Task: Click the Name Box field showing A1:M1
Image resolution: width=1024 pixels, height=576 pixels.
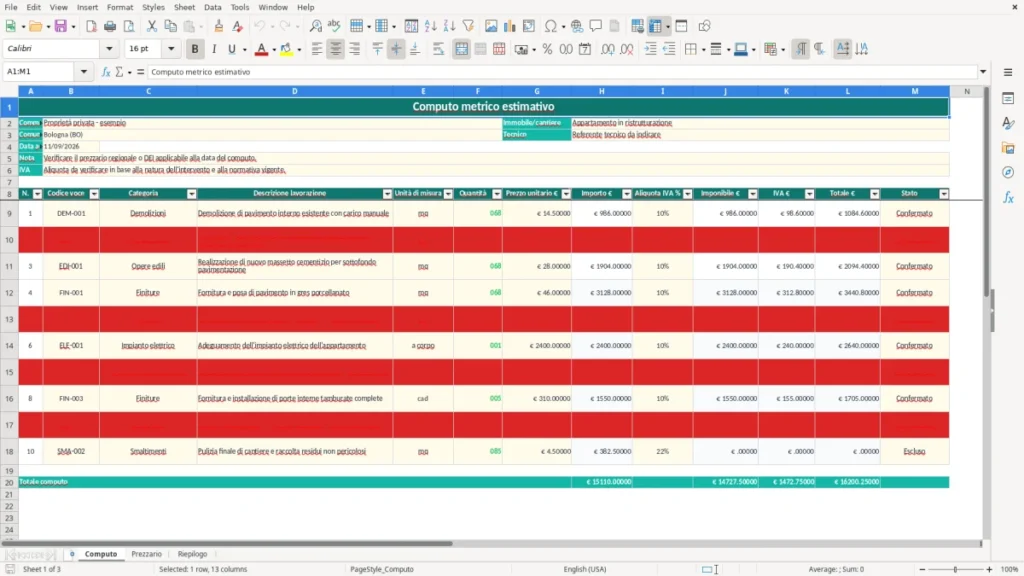Action: coord(39,72)
